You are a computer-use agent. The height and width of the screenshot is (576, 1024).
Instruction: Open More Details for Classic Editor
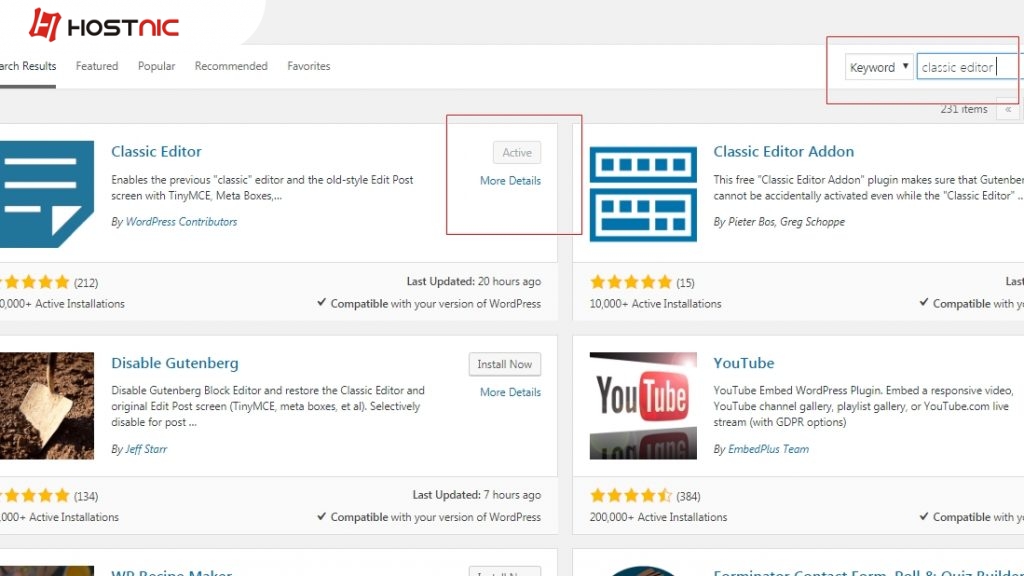click(510, 181)
